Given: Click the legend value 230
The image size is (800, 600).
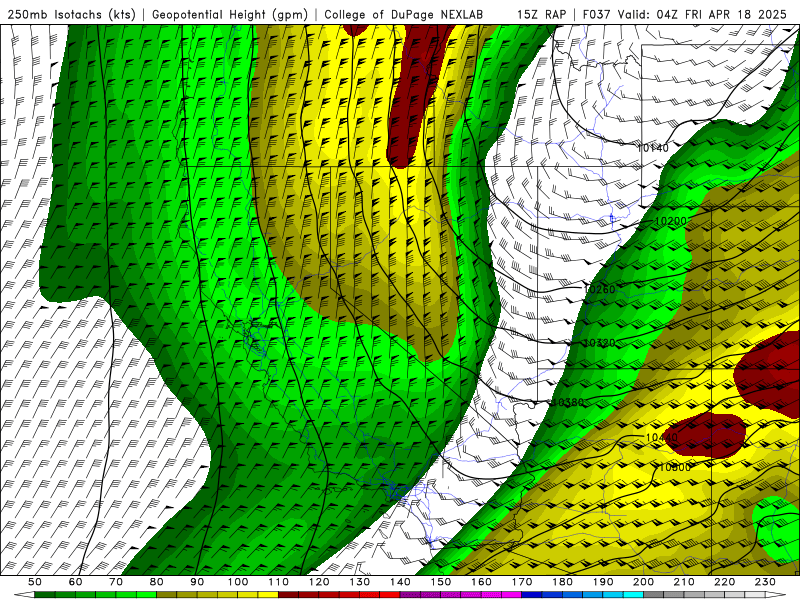Looking at the screenshot, I should pyautogui.click(x=765, y=582).
